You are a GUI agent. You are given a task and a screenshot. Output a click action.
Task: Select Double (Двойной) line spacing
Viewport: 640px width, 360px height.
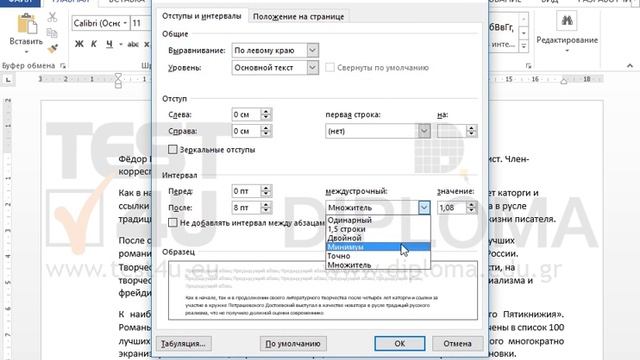point(378,238)
